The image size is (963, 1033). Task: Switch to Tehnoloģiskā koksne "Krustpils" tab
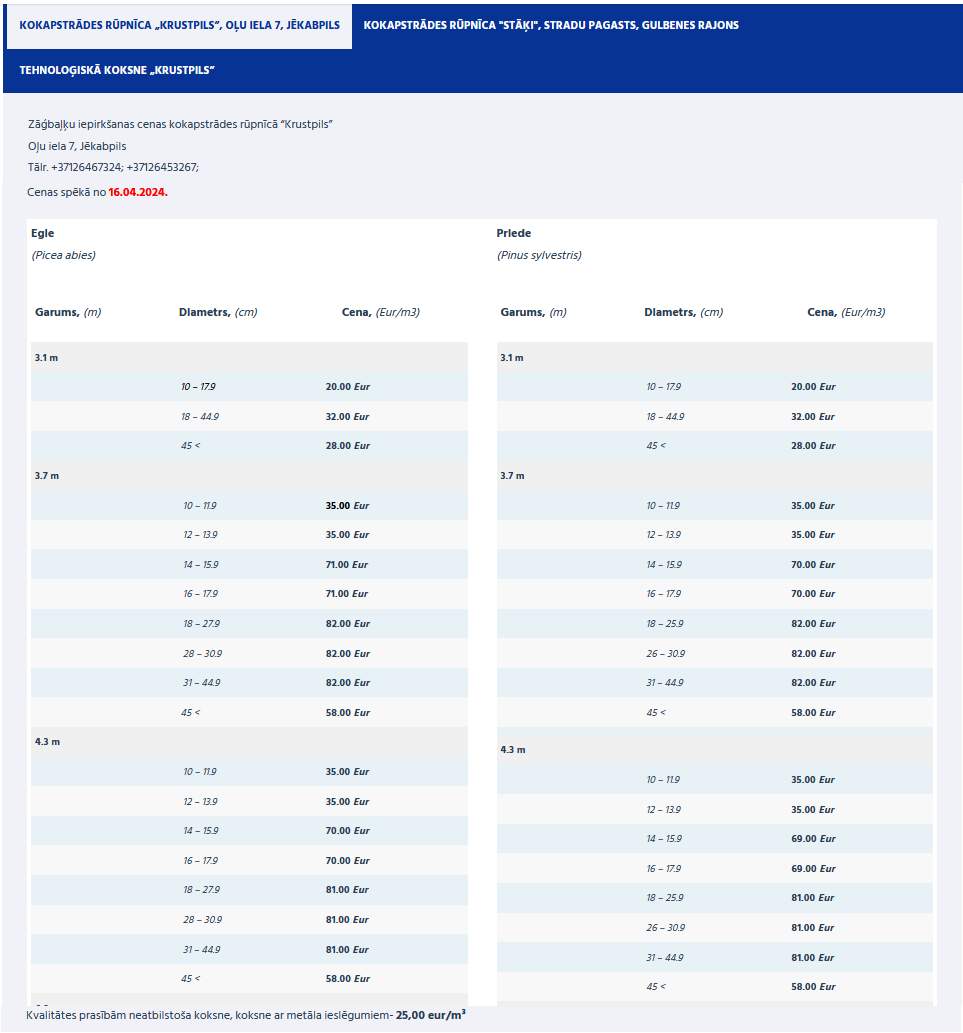point(117,70)
